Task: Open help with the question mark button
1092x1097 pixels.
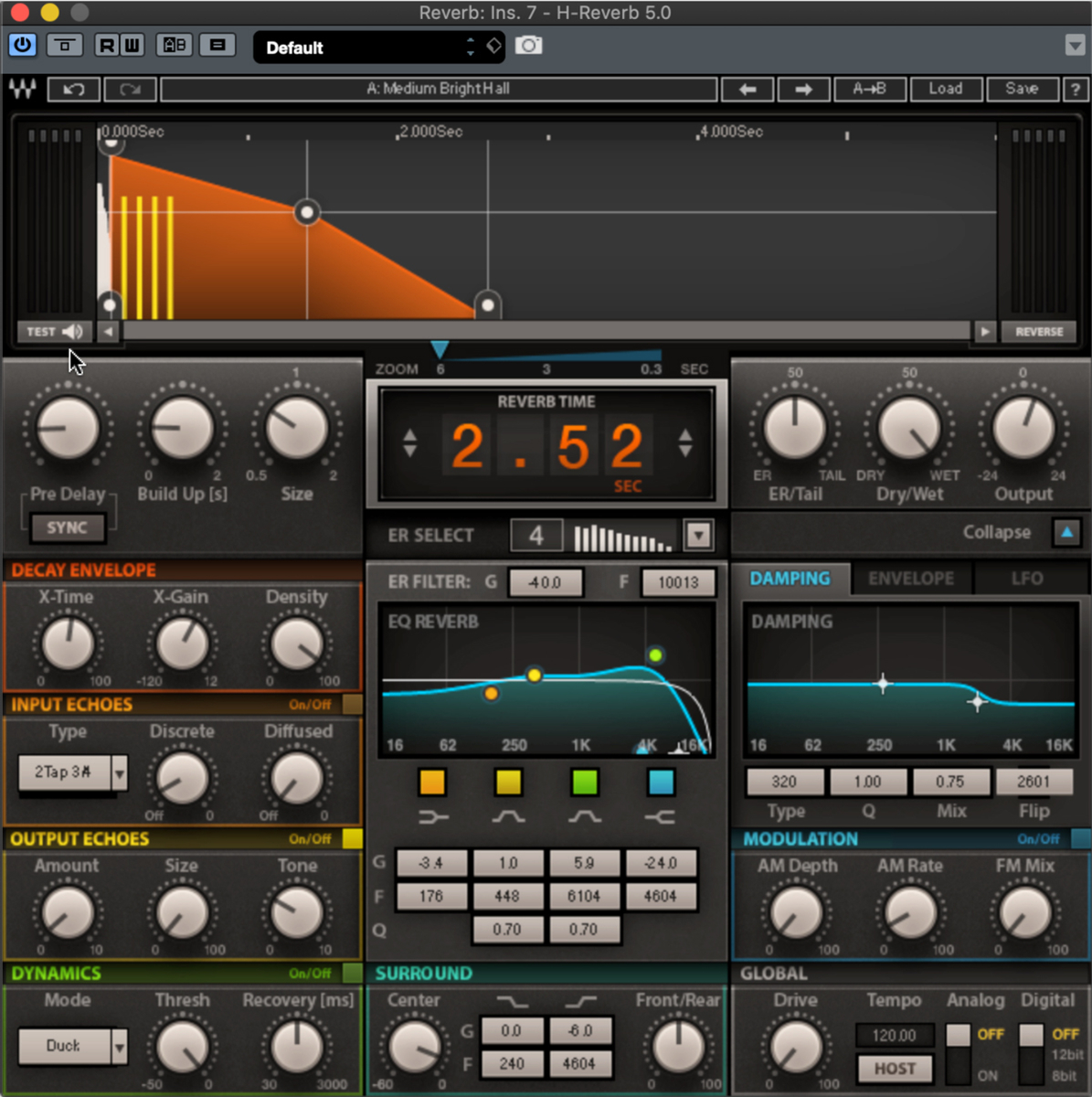Action: [1075, 90]
